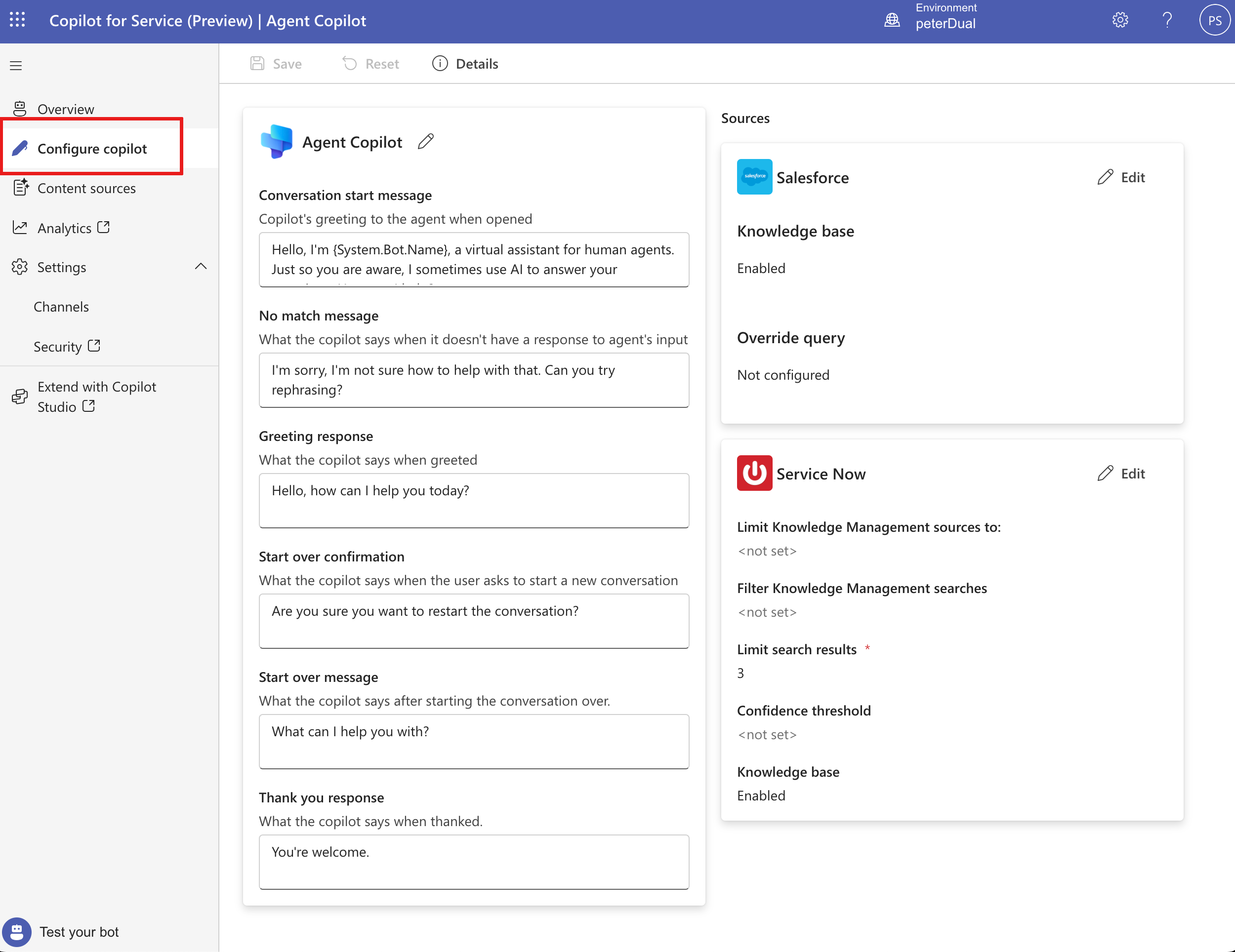Viewport: 1235px width, 952px height.
Task: Select Channels under Settings
Action: pos(61,307)
